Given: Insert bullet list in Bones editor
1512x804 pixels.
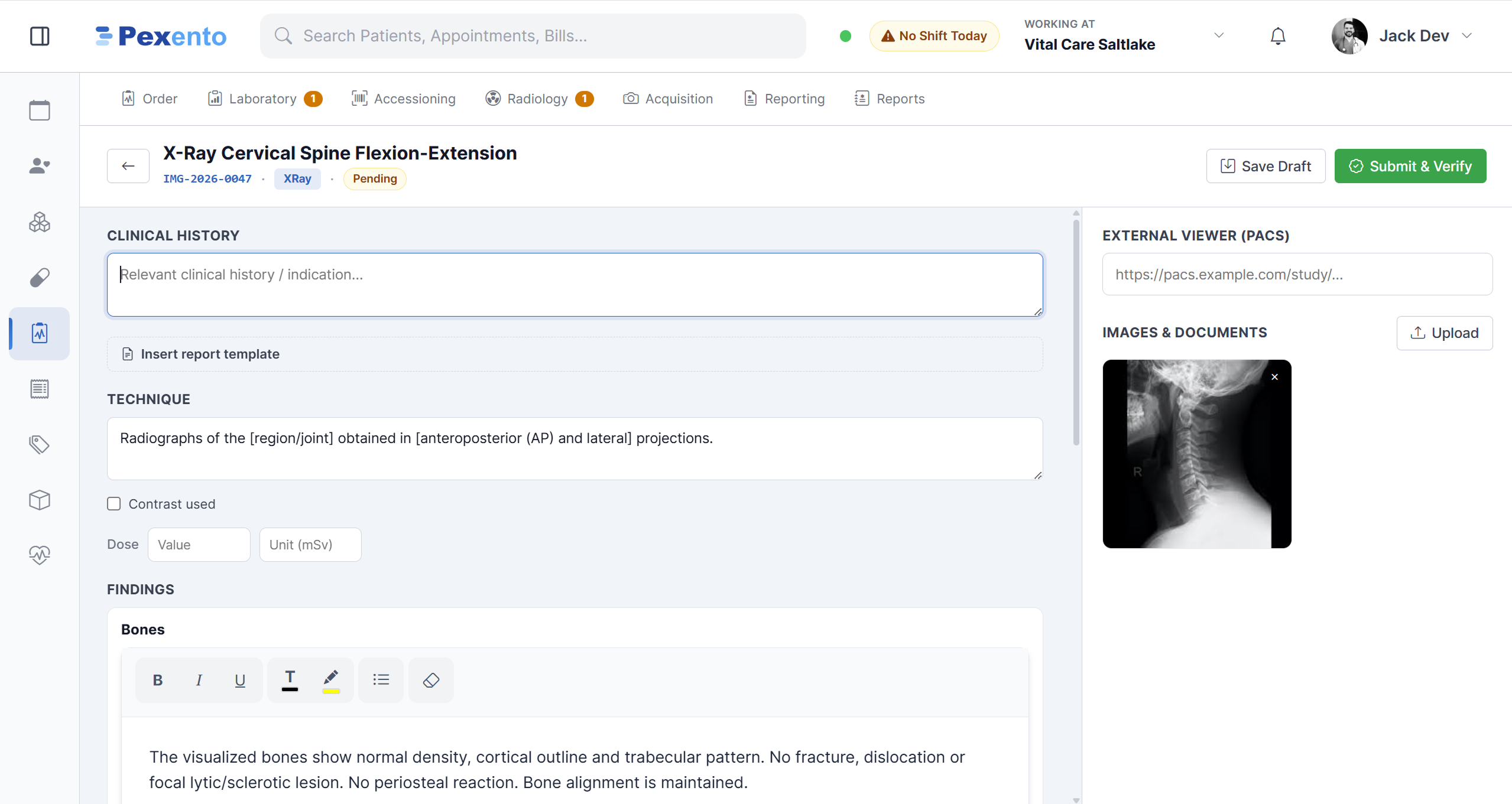Looking at the screenshot, I should pos(381,680).
